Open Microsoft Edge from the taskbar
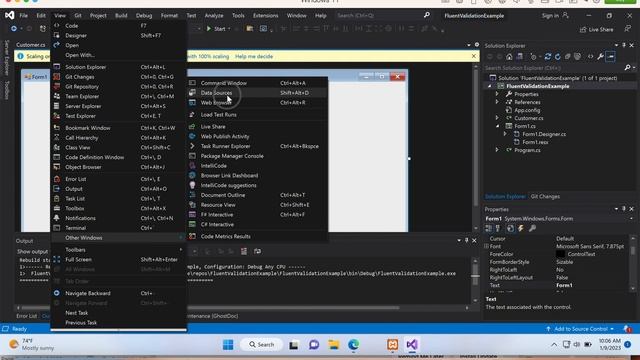Screen dimensions: 640x360 pyautogui.click(x=353, y=345)
